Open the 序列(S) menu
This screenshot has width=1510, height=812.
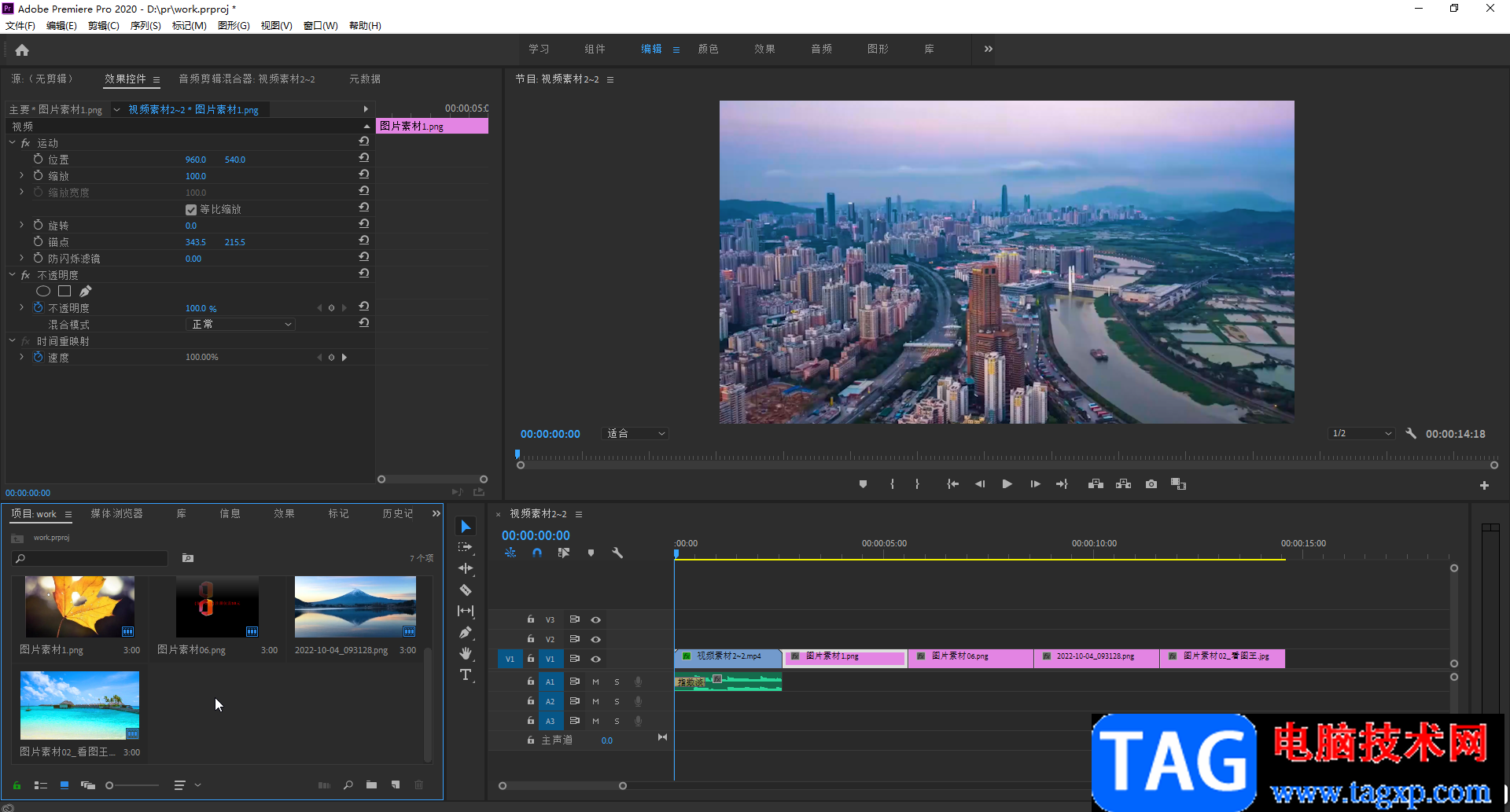click(145, 26)
